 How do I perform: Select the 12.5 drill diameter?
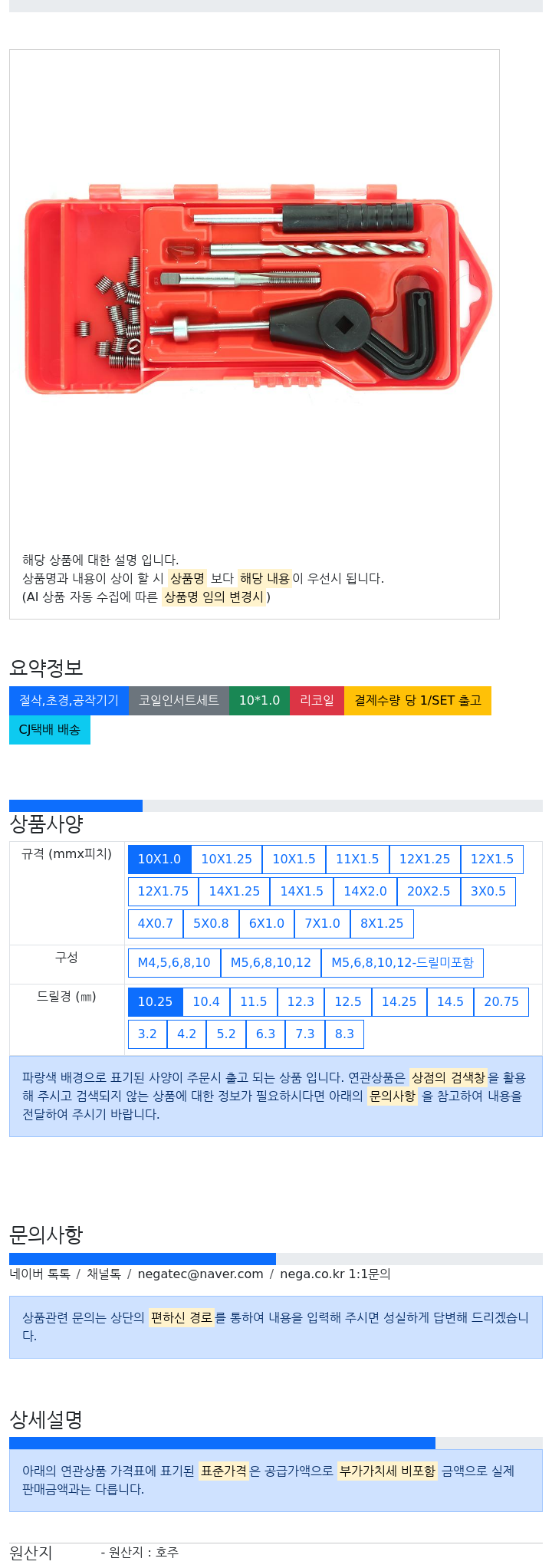click(x=348, y=1002)
